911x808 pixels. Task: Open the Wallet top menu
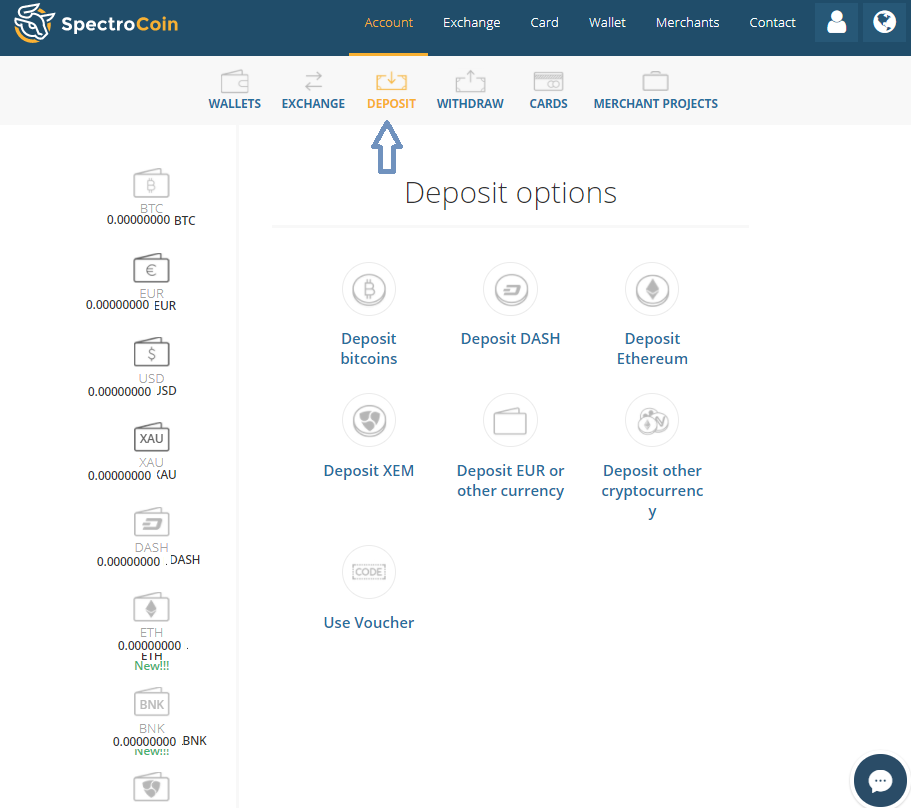tap(607, 23)
